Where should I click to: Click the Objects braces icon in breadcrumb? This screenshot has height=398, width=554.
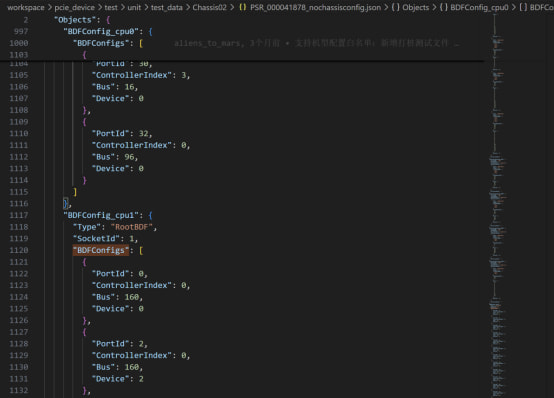pos(396,7)
